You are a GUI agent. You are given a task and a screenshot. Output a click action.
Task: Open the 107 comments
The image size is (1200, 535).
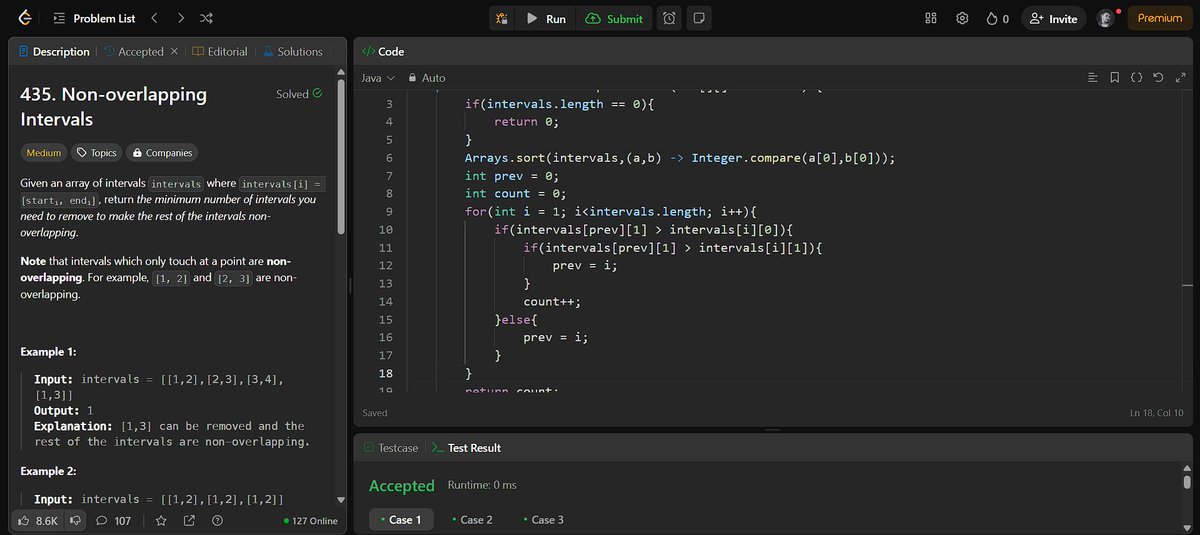point(113,521)
